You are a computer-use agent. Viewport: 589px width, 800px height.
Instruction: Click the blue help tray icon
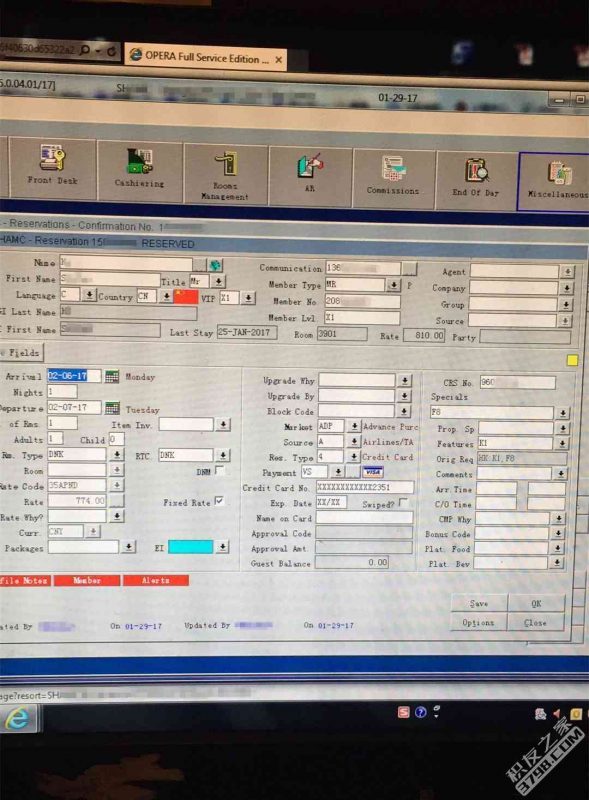pos(421,712)
